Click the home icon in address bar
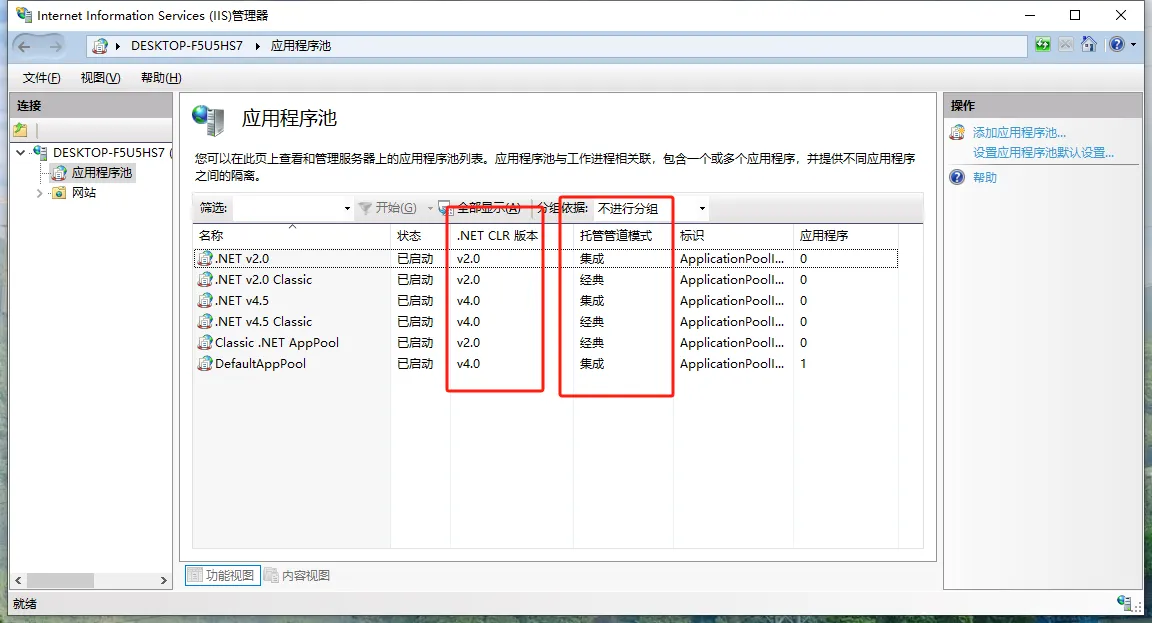The width and height of the screenshot is (1152, 623). click(1089, 45)
